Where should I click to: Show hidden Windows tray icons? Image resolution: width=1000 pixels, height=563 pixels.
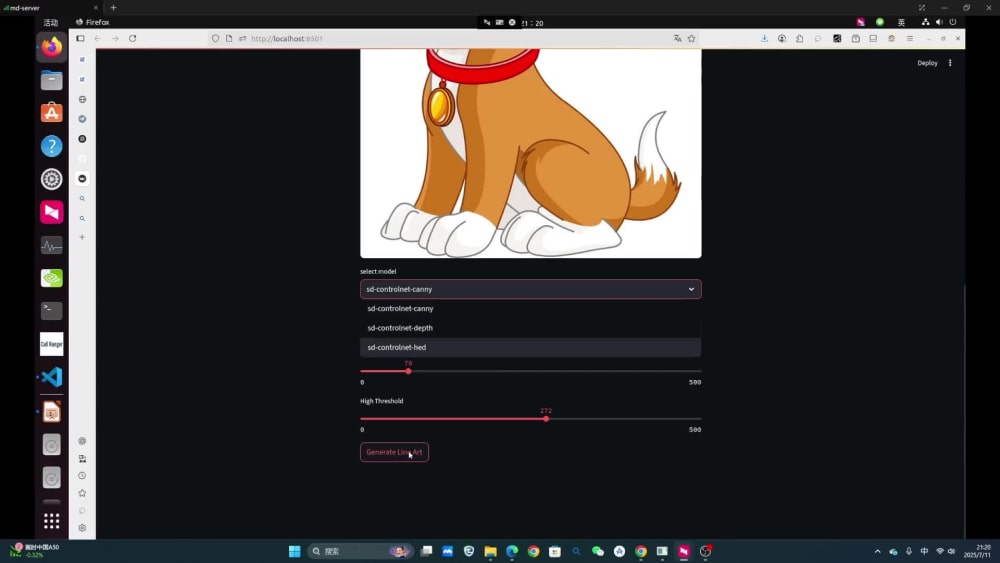click(878, 551)
